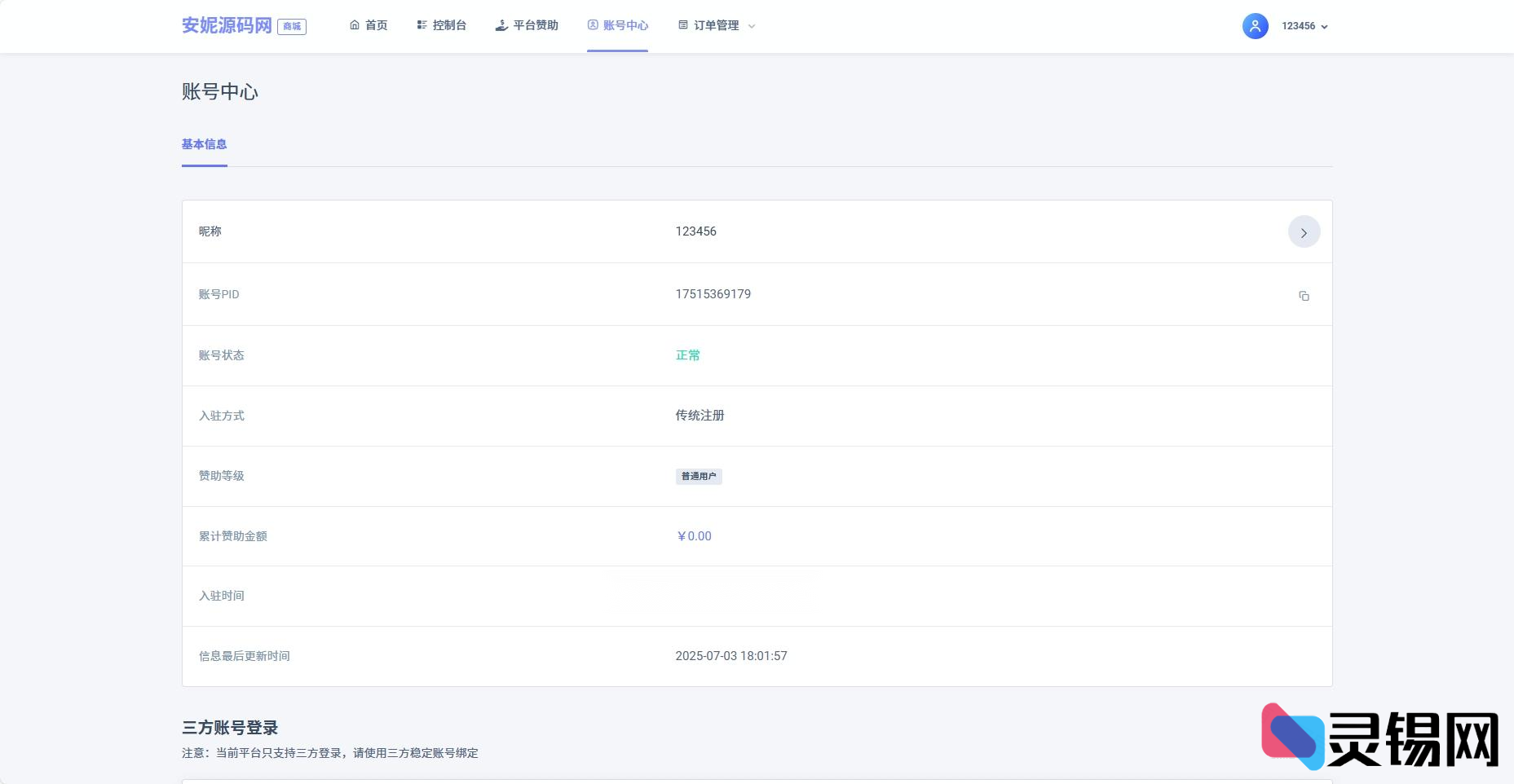Click the blue user avatar icon
Screen dimensions: 1514x784
[1254, 25]
